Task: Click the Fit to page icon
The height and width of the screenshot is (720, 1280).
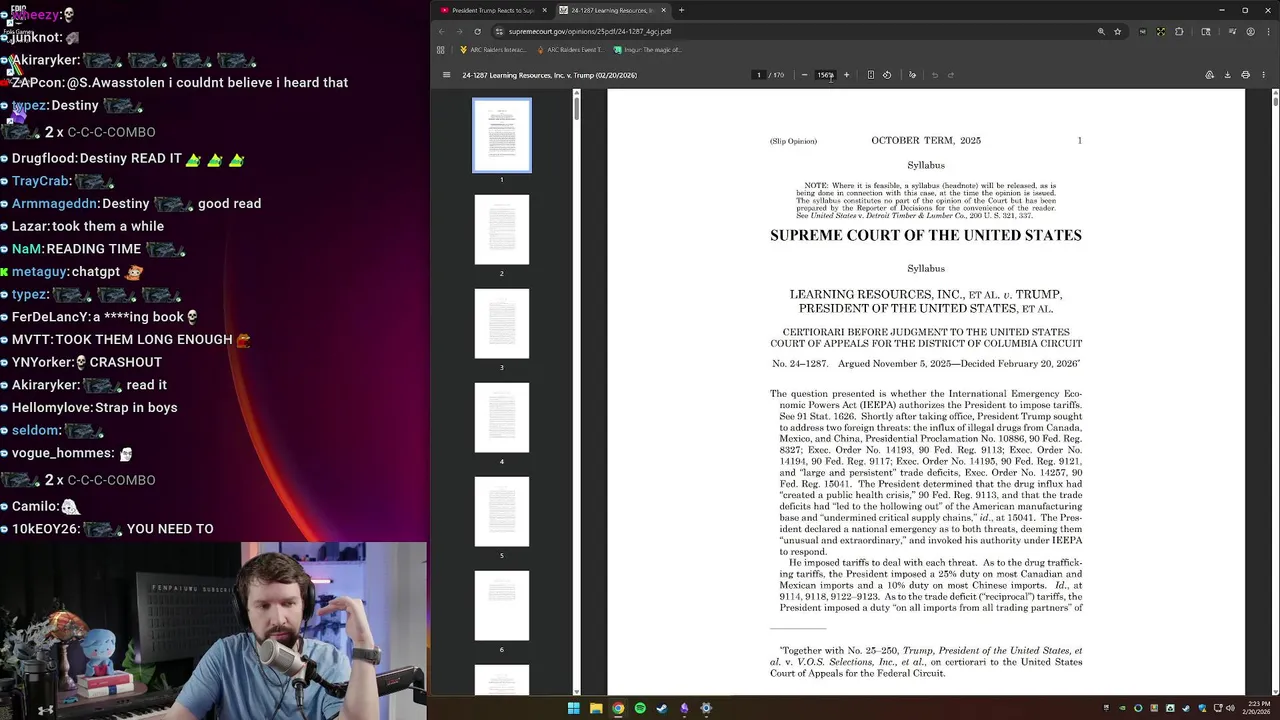Action: pyautogui.click(x=871, y=75)
